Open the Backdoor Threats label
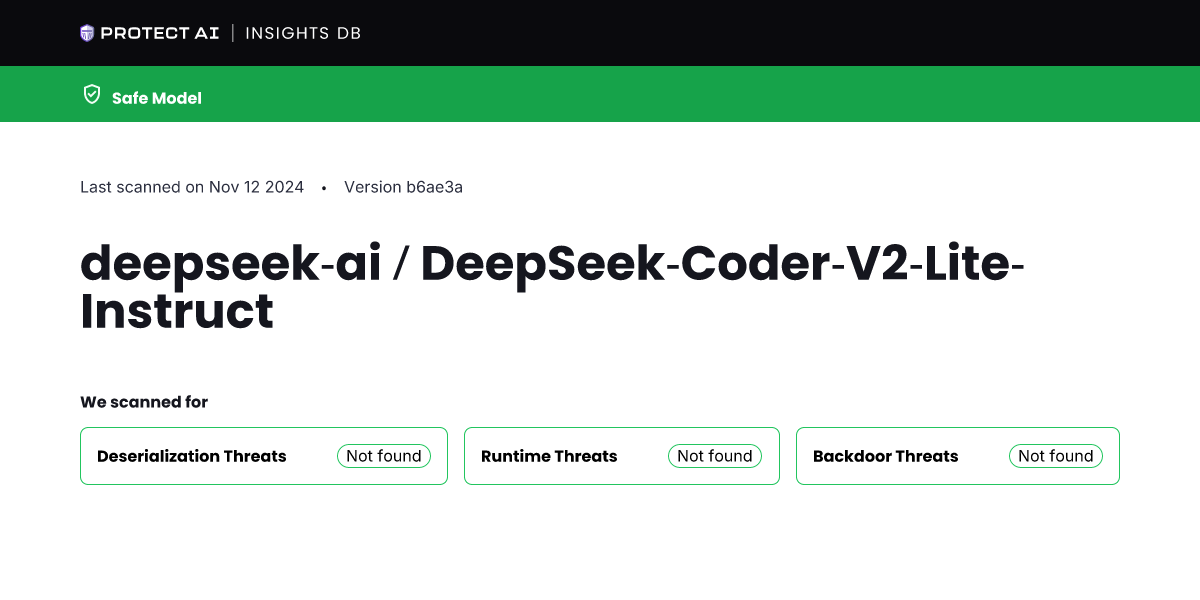 coord(886,456)
